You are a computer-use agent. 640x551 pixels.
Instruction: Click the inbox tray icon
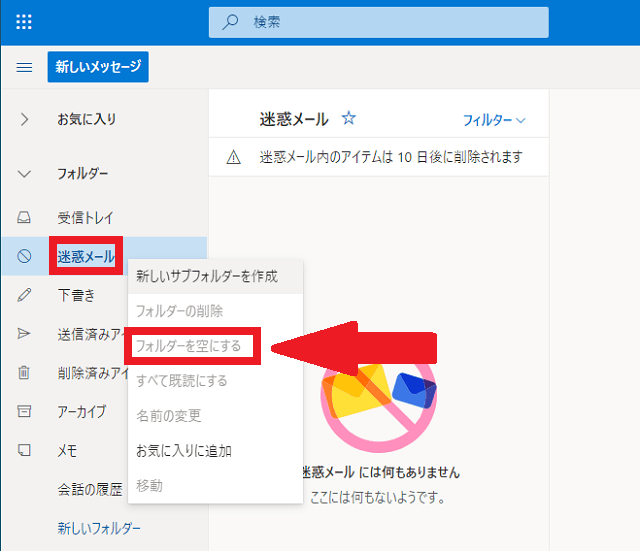pyautogui.click(x=24, y=217)
